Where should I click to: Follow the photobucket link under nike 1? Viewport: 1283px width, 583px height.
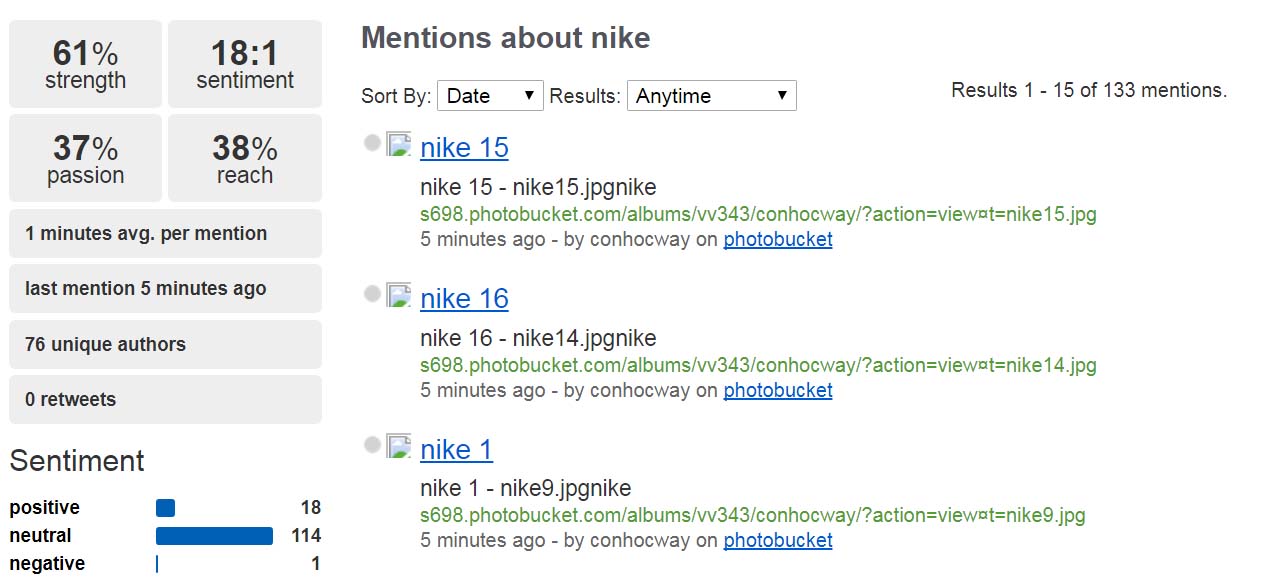[x=777, y=540]
